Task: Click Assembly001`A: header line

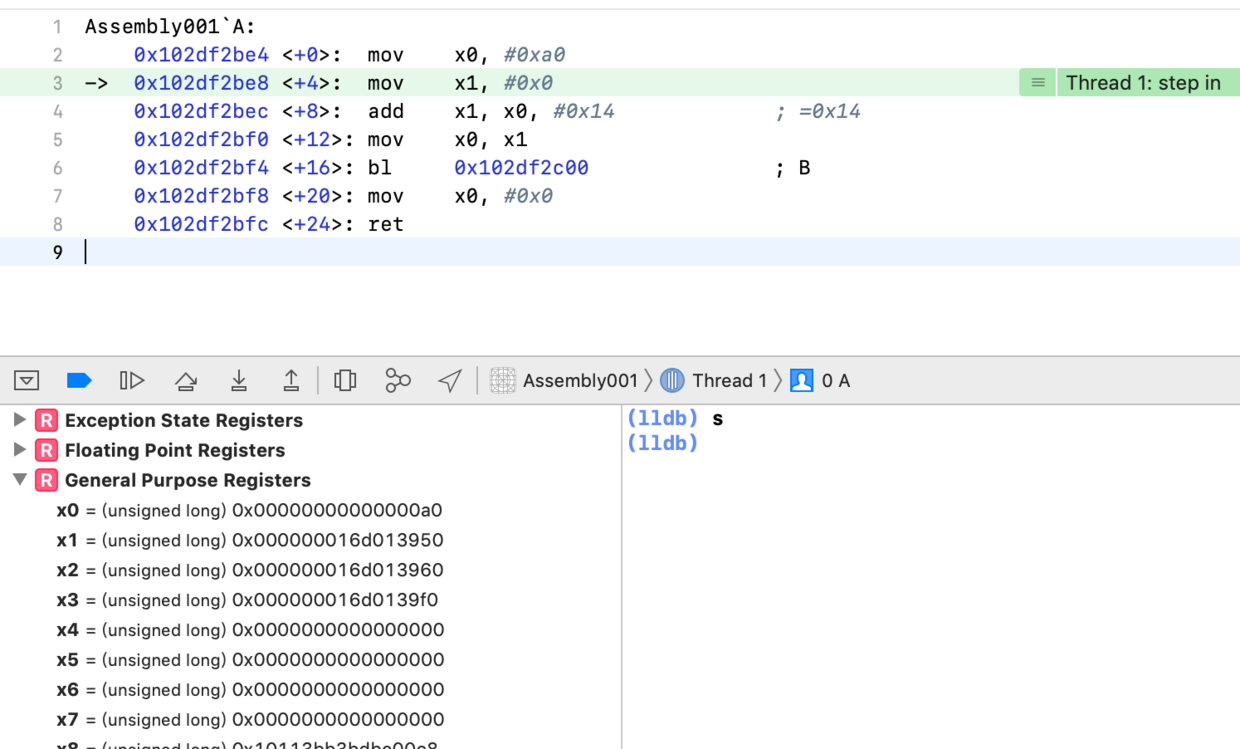Action: [170, 27]
